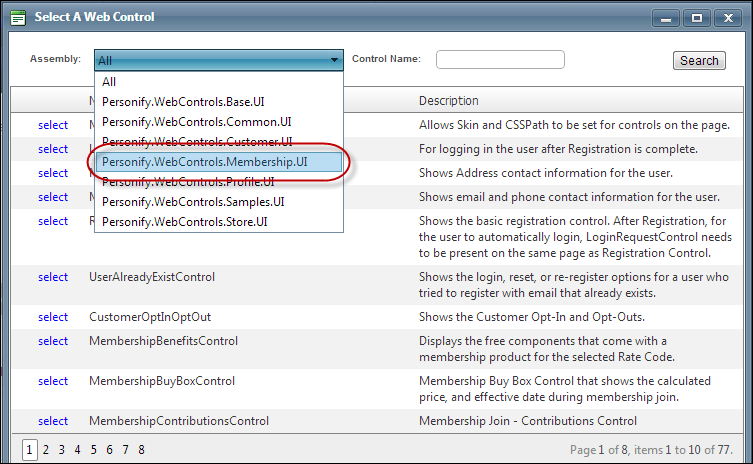753x464 pixels.
Task: Select the CustomerOptInOptOut row
Action: [x=53, y=317]
